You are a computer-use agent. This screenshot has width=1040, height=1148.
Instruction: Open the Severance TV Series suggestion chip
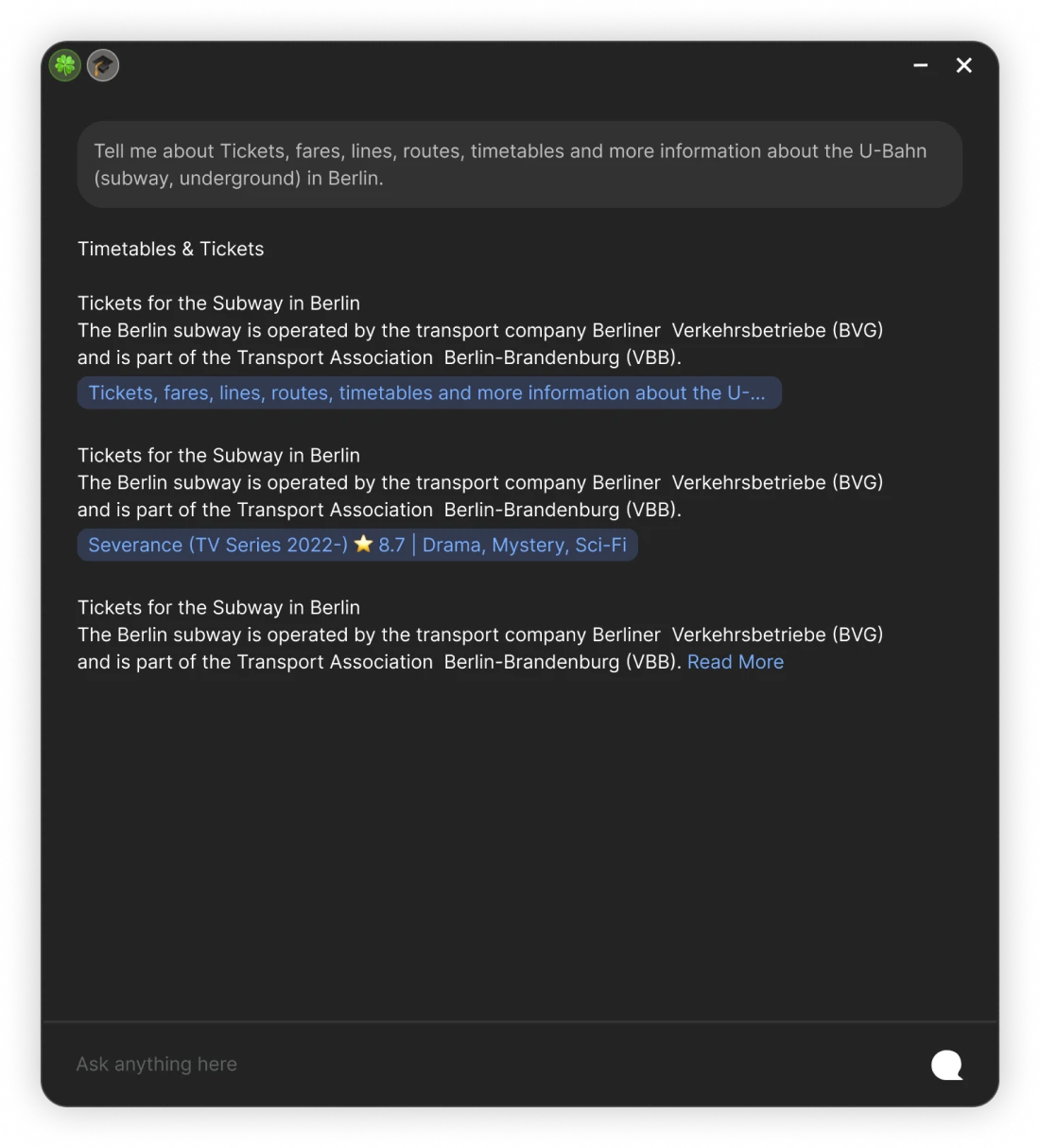[x=356, y=545]
